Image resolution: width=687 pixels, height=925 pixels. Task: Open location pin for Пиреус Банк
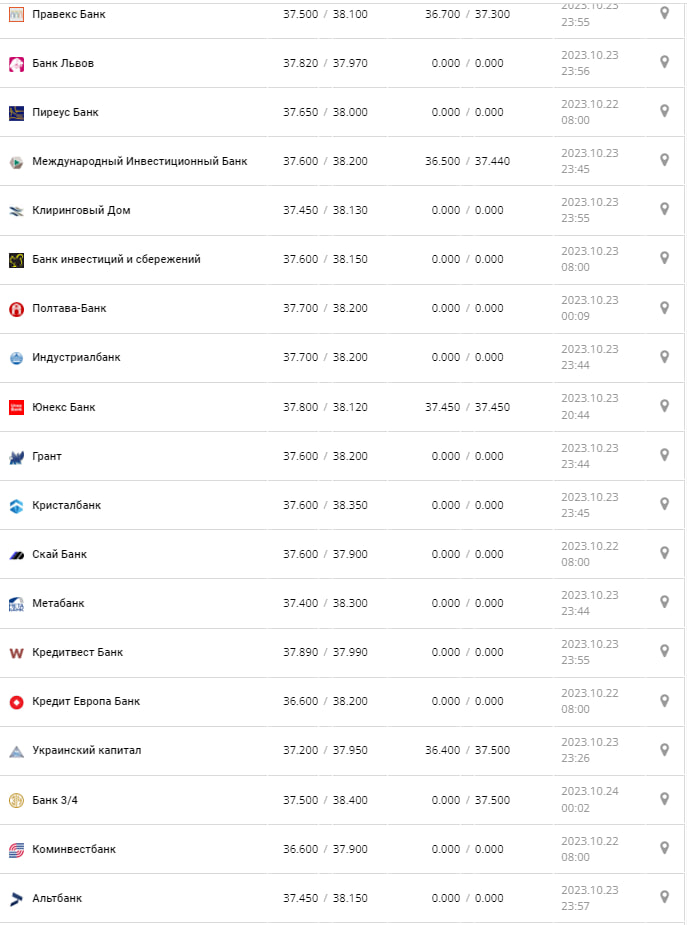664,111
